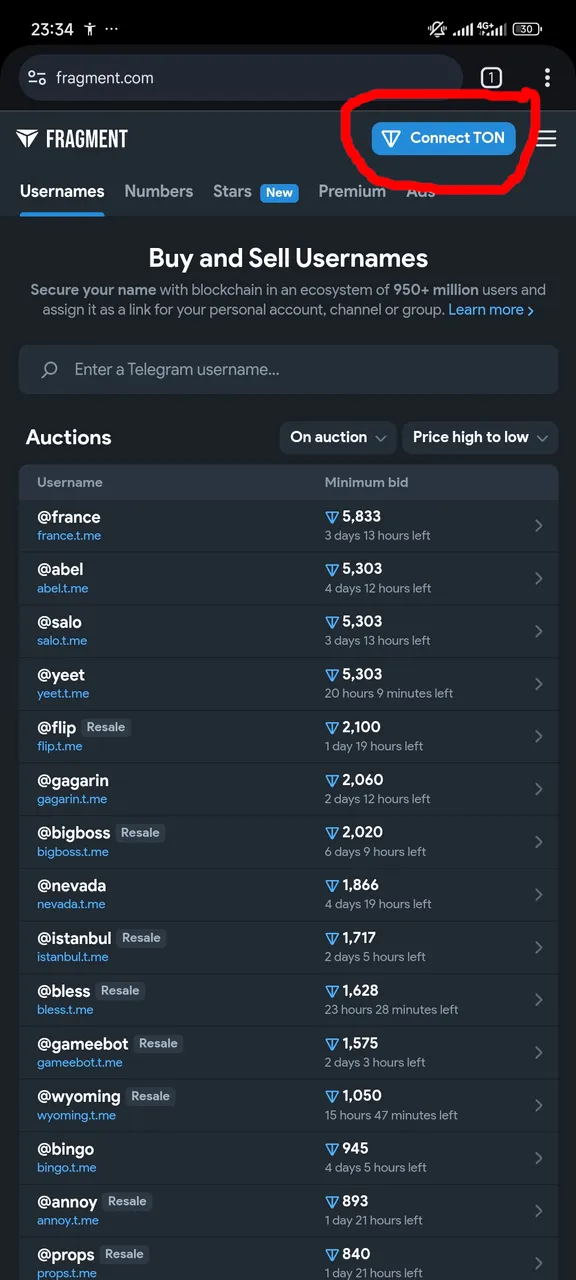Open the Chrome three-dot overflow menu

click(547, 78)
